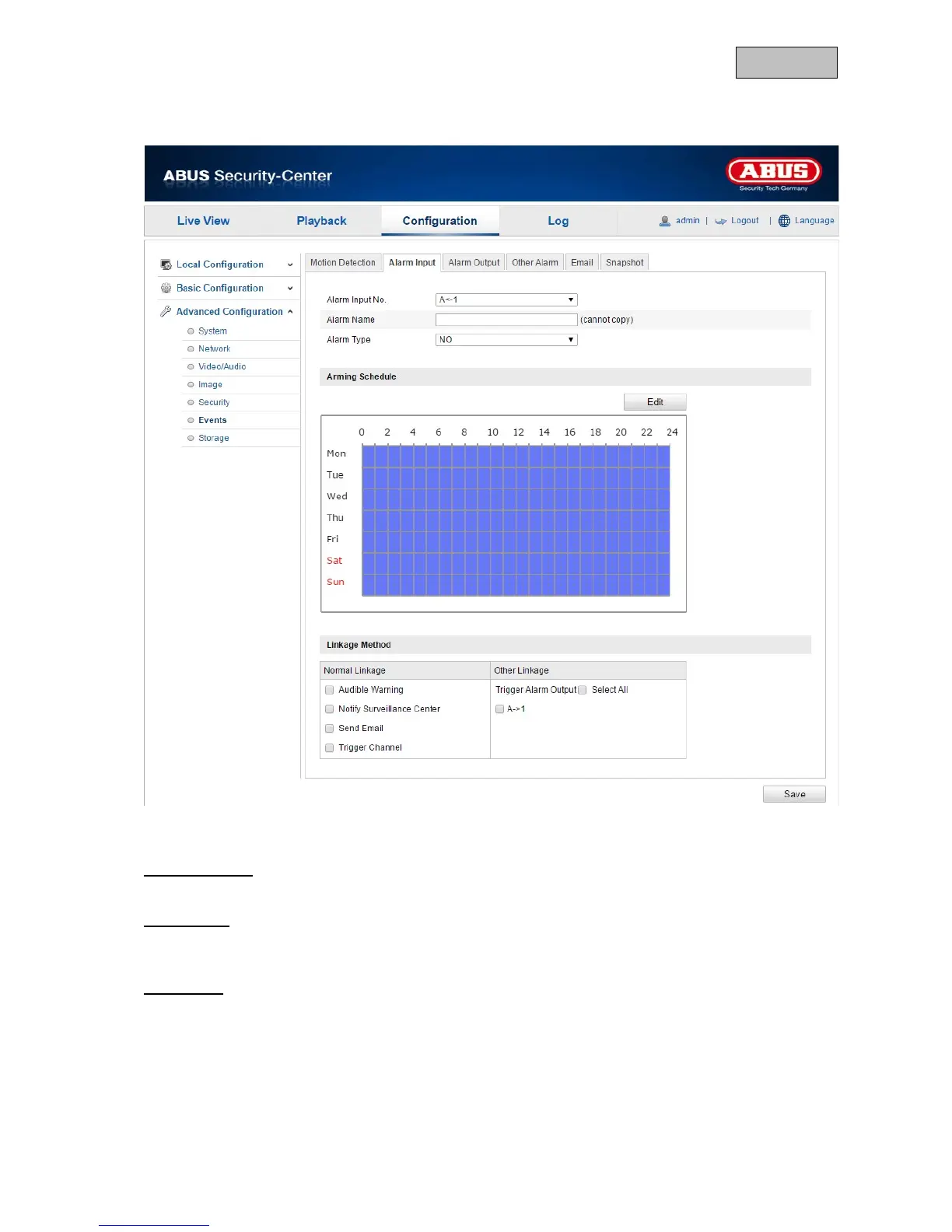
Task: Open Video/Audio settings in sidebar
Action: coord(222,367)
